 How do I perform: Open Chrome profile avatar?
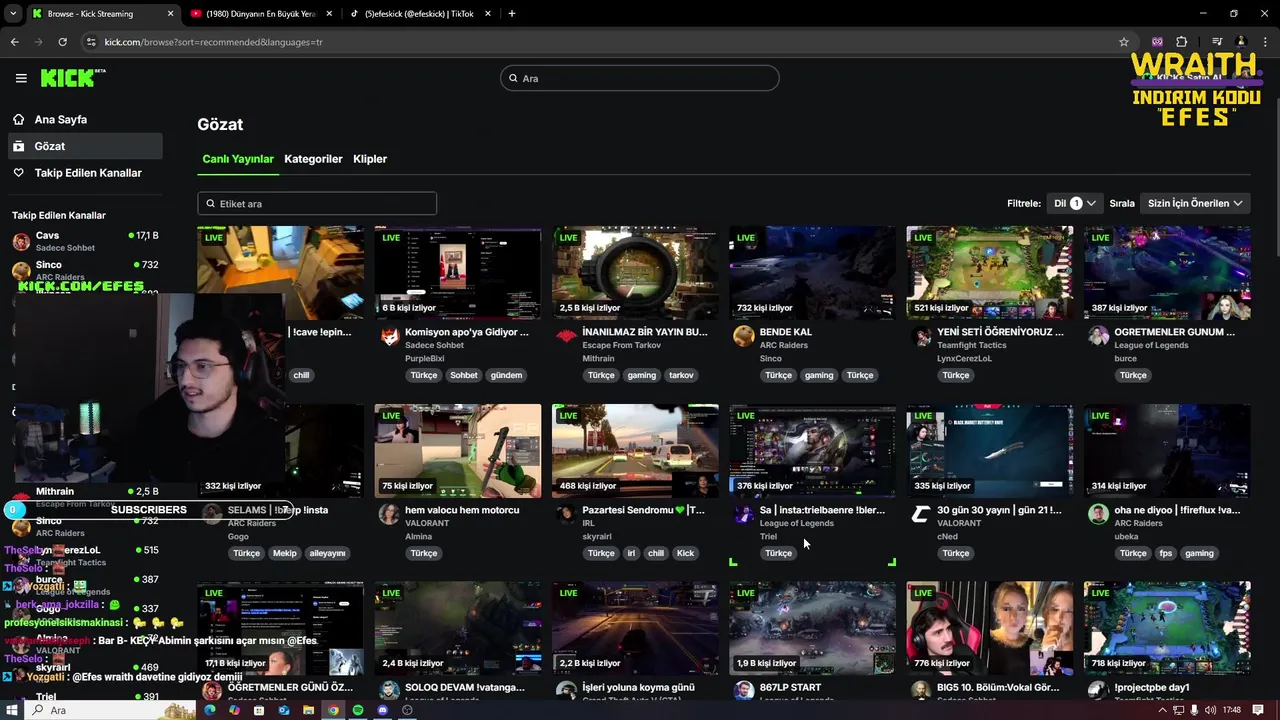coord(1241,42)
